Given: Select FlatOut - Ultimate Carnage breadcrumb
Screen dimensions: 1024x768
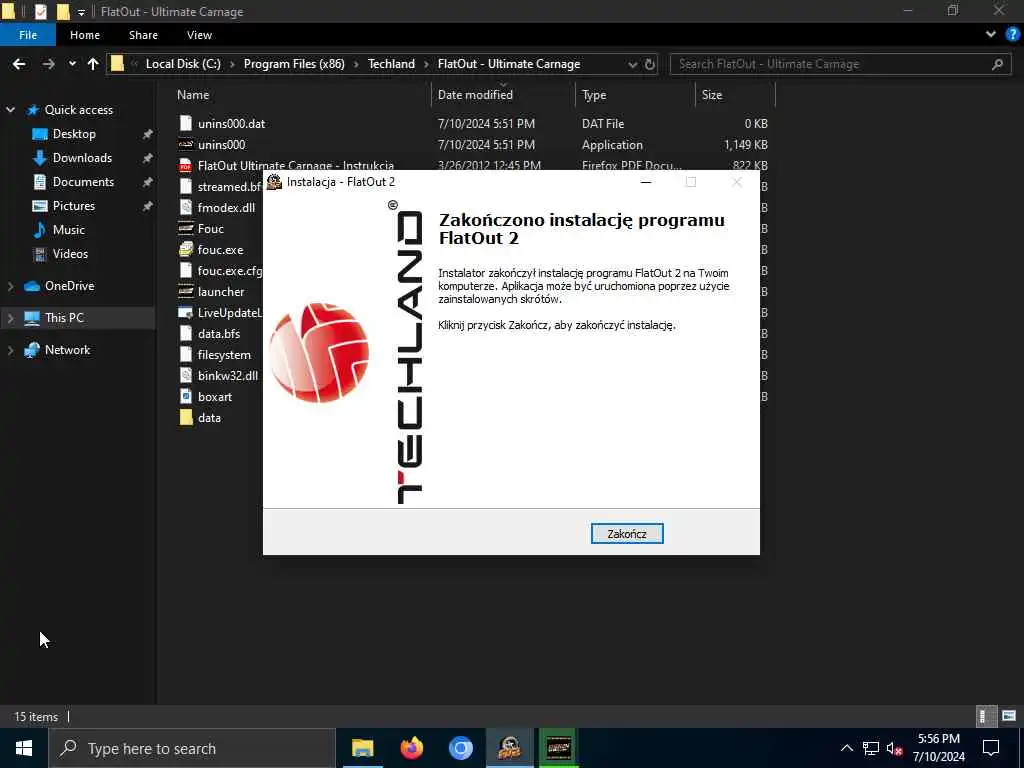Looking at the screenshot, I should [x=509, y=64].
